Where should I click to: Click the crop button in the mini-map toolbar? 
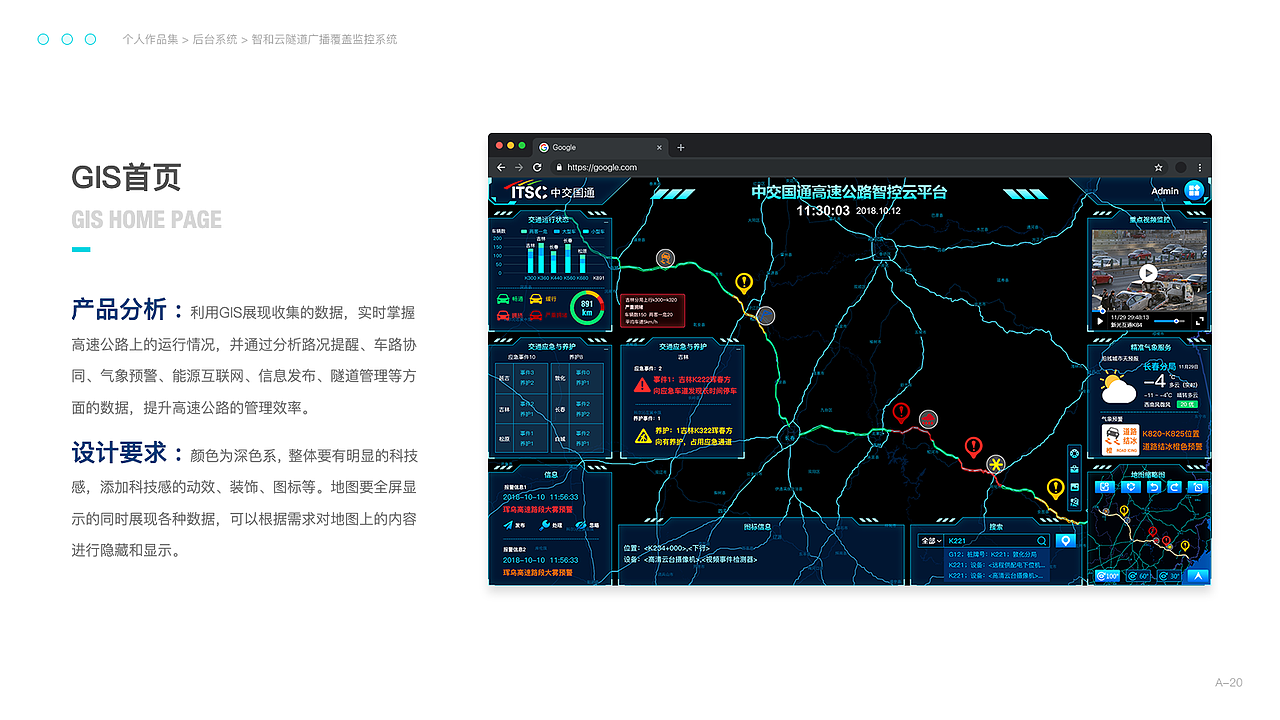click(x=1199, y=487)
